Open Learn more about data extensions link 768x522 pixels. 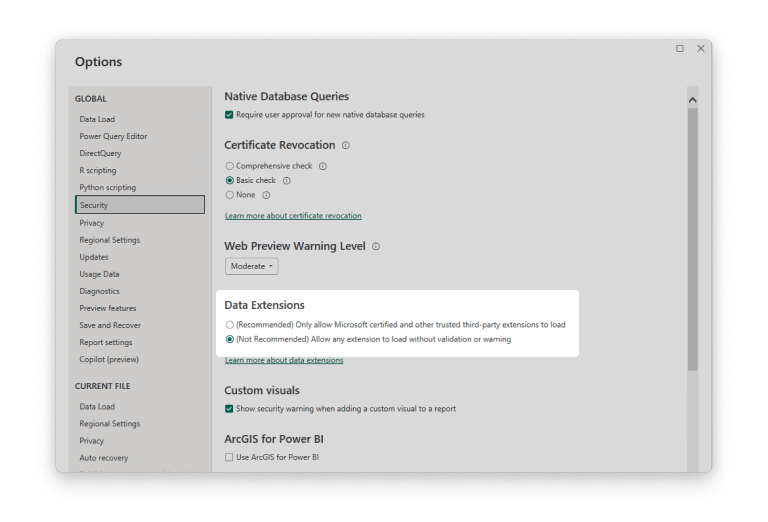284,360
